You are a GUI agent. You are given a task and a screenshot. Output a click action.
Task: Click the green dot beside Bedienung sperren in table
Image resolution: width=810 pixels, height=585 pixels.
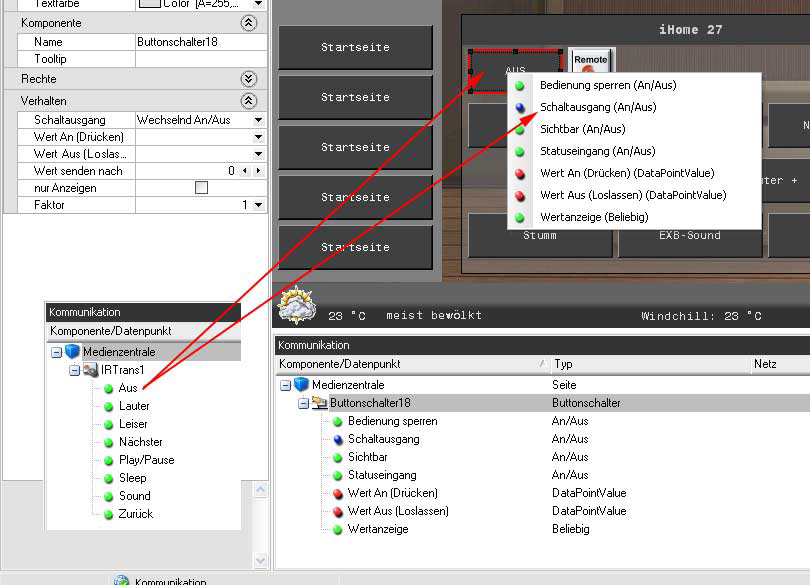pos(338,422)
